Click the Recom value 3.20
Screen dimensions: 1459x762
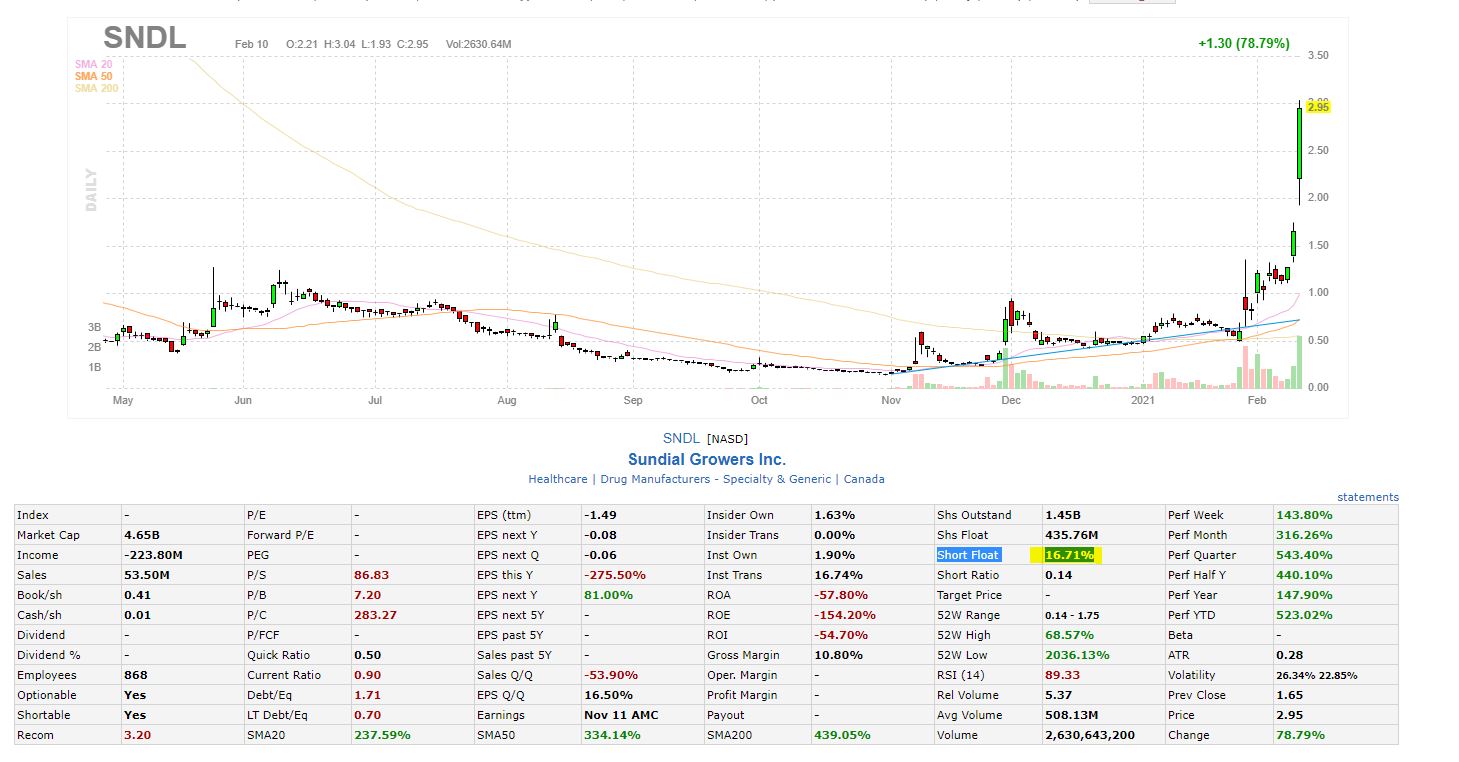pos(137,735)
